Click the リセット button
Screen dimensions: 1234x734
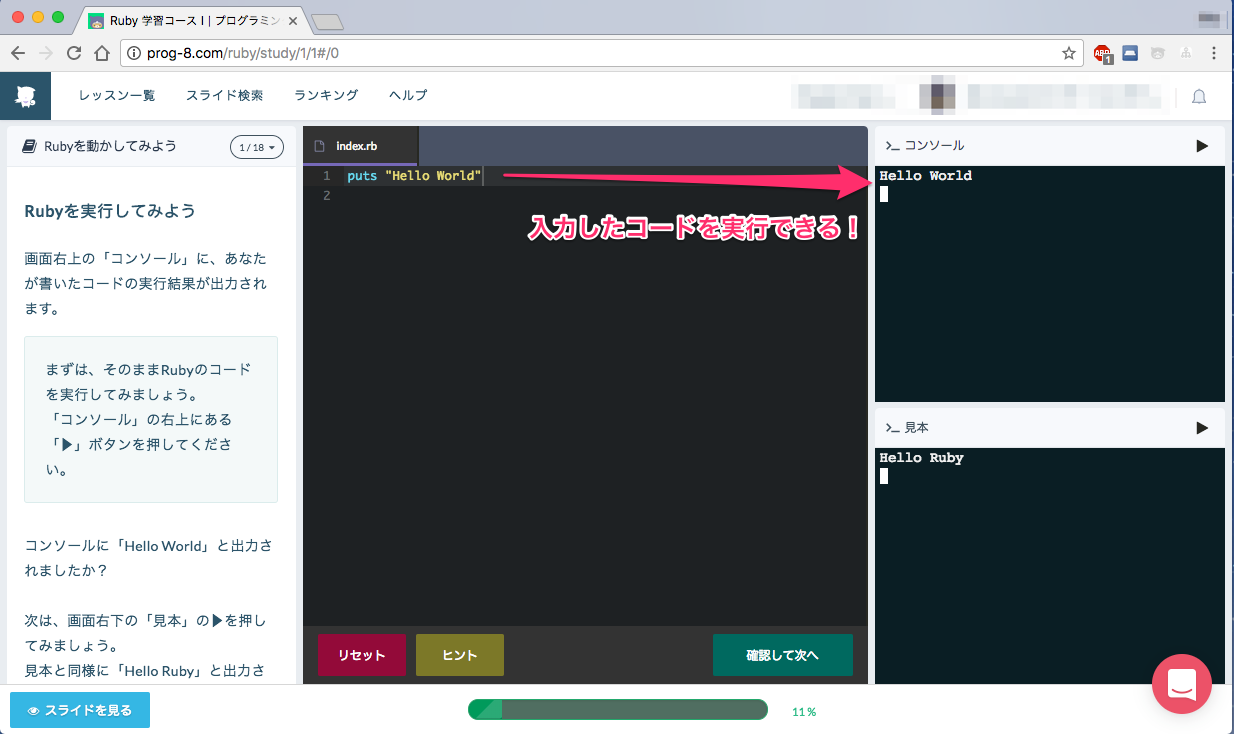362,655
